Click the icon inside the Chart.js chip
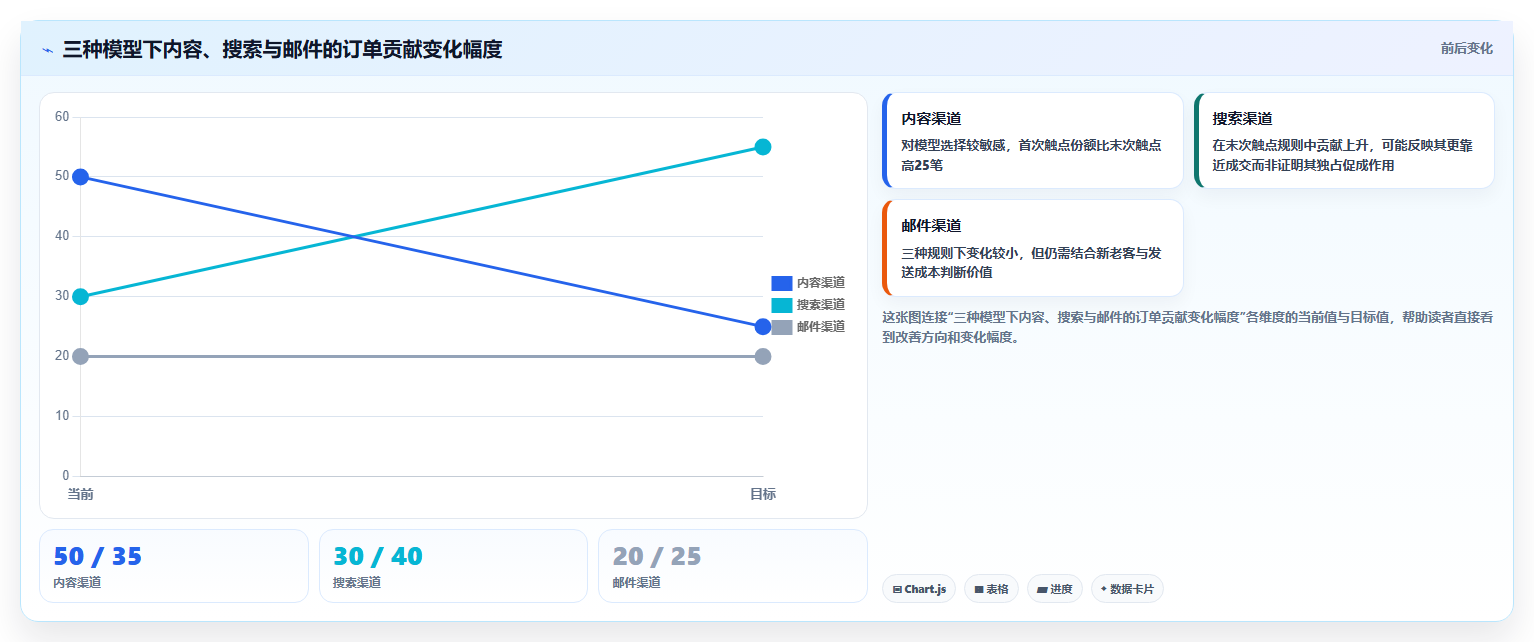Viewport: 1534px width, 642px height. [x=897, y=590]
